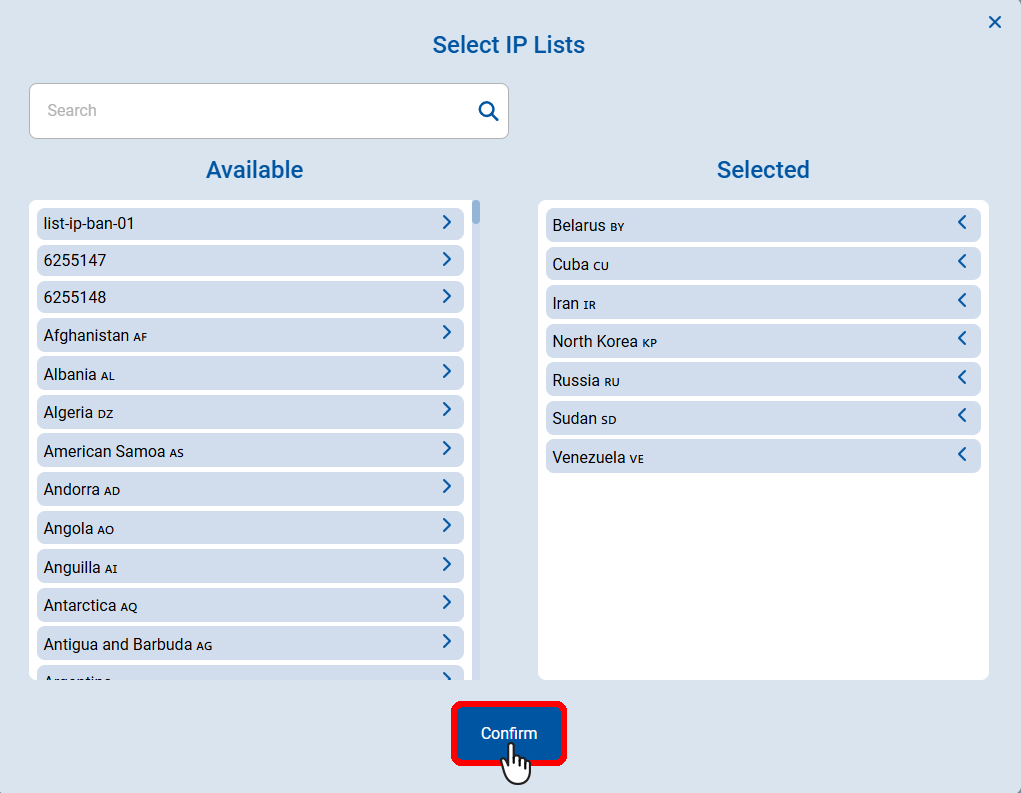Remove North Korea using left chevron

pos(962,338)
